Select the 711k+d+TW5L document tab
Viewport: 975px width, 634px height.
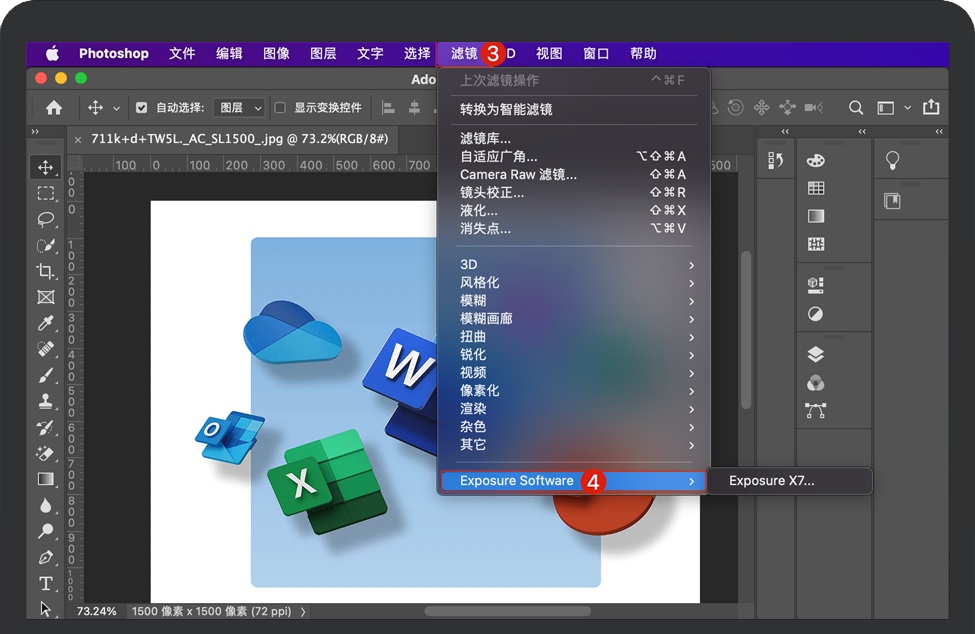[x=239, y=139]
